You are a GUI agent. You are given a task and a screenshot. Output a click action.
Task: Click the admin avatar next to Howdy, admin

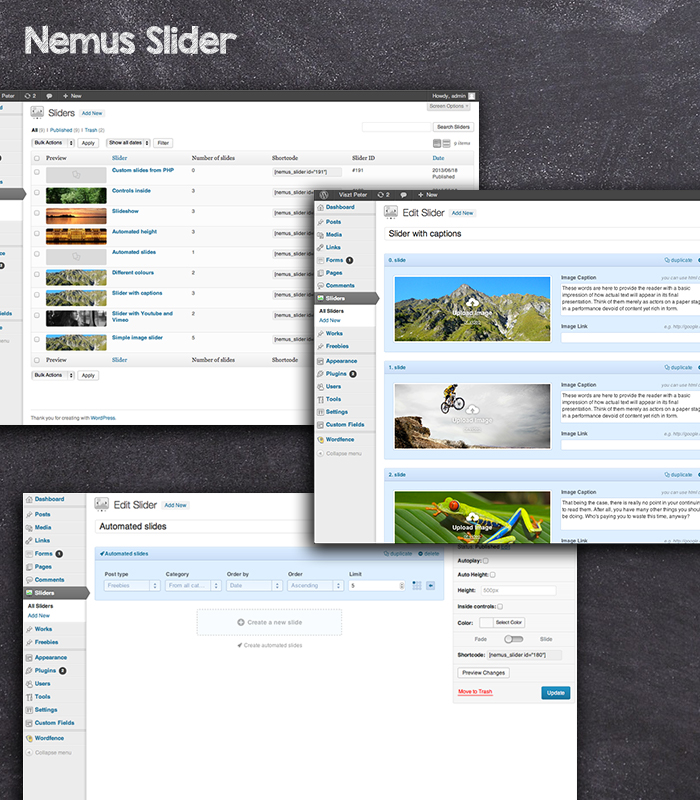472,96
